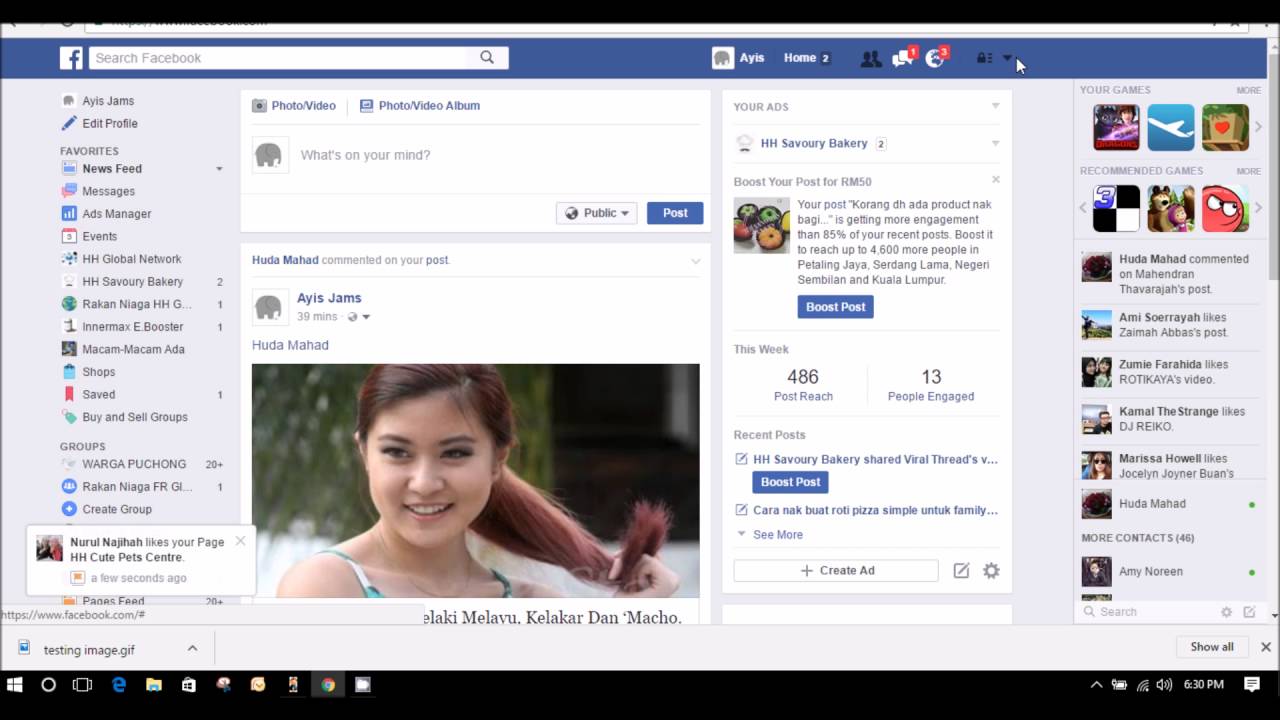Select the Photo/Video composer tab
1280x720 pixels.
pyautogui.click(x=294, y=105)
